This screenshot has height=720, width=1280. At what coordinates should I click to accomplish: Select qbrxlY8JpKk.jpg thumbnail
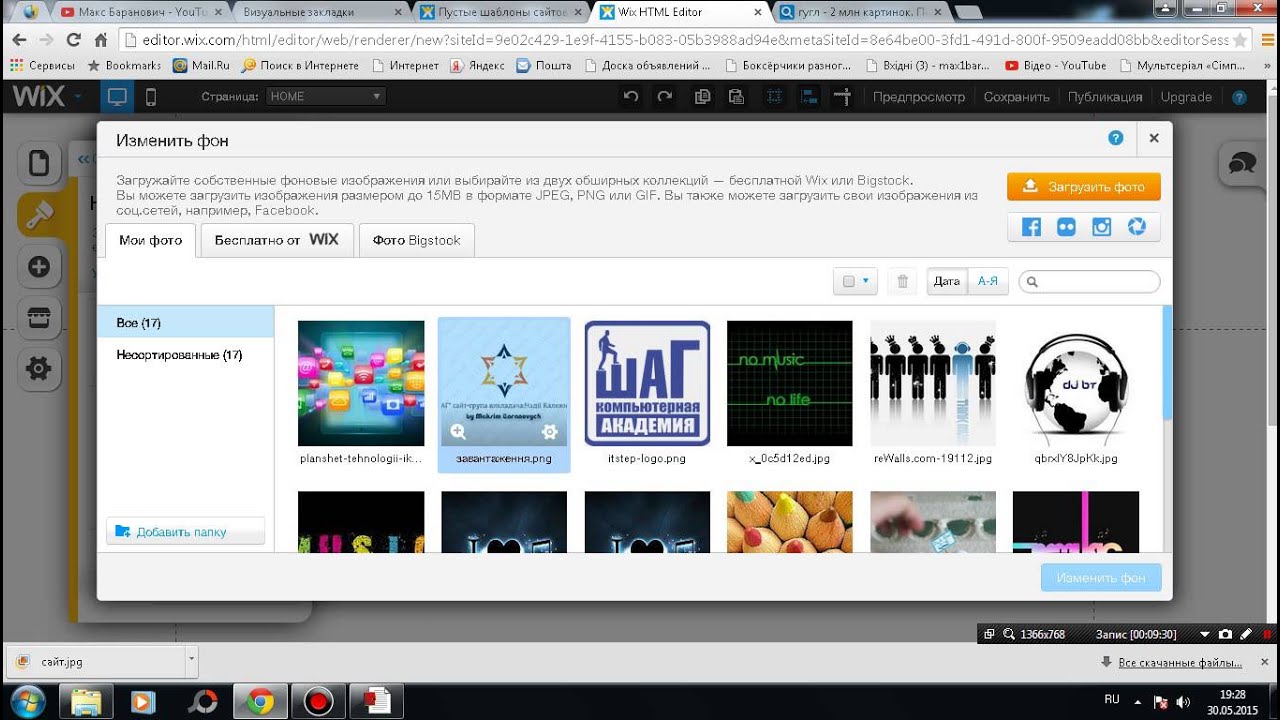[1076, 383]
